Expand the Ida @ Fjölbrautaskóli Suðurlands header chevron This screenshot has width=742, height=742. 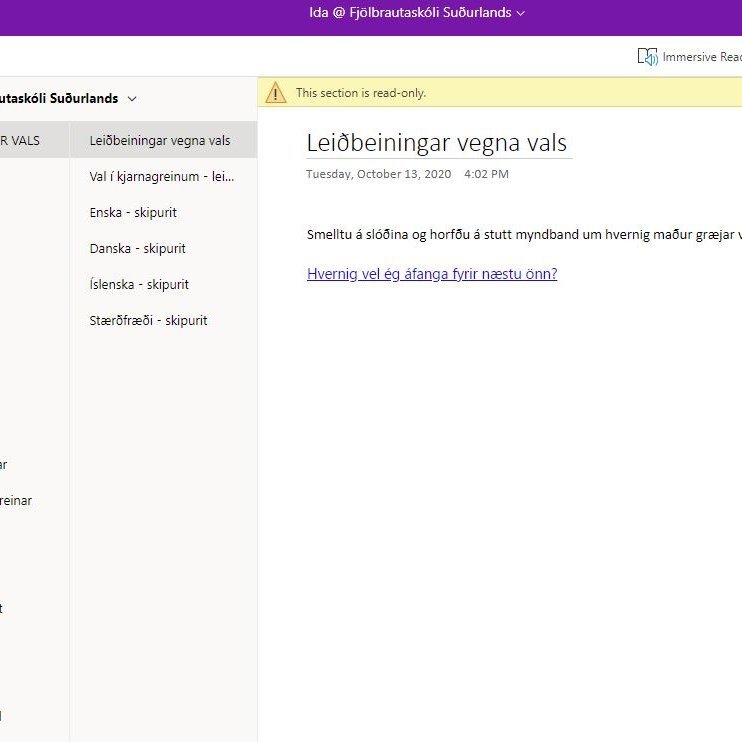pos(521,13)
